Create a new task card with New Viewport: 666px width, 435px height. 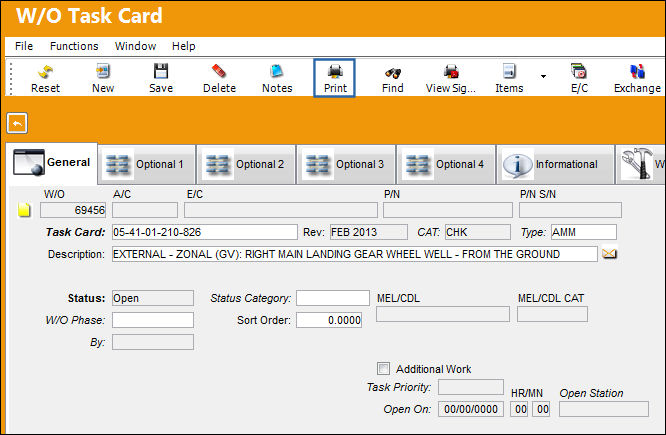tap(103, 78)
